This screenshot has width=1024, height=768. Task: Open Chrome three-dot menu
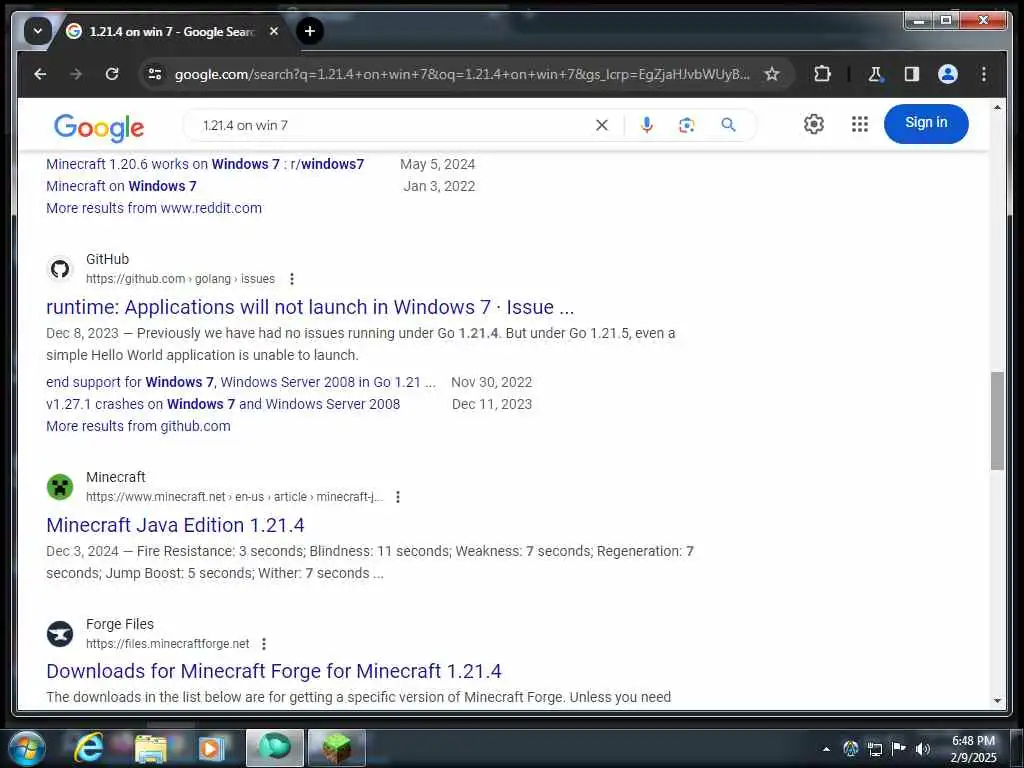[x=984, y=74]
